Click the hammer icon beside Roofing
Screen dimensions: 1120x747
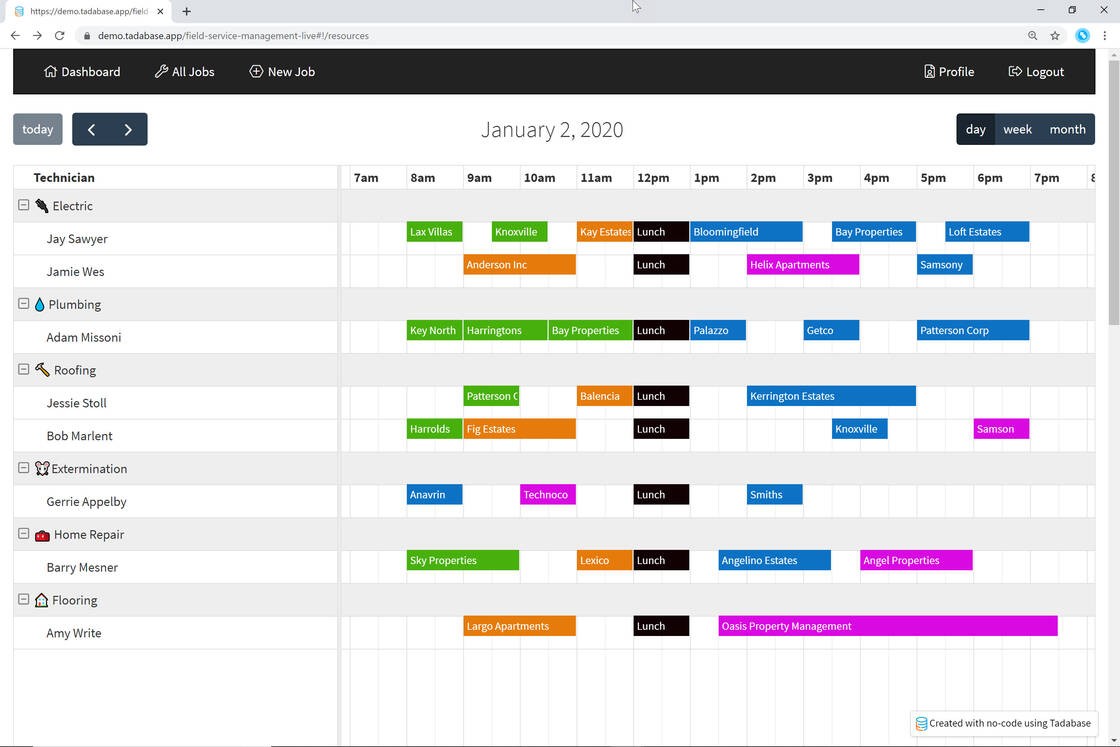point(41,369)
